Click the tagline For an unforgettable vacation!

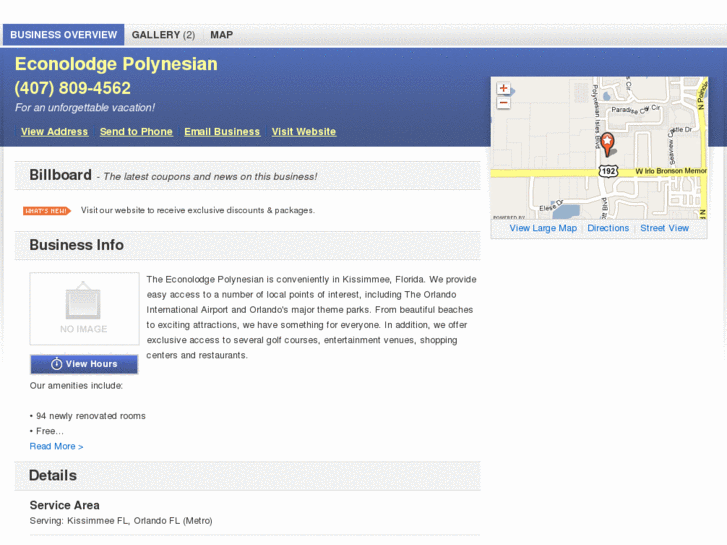tap(85, 108)
